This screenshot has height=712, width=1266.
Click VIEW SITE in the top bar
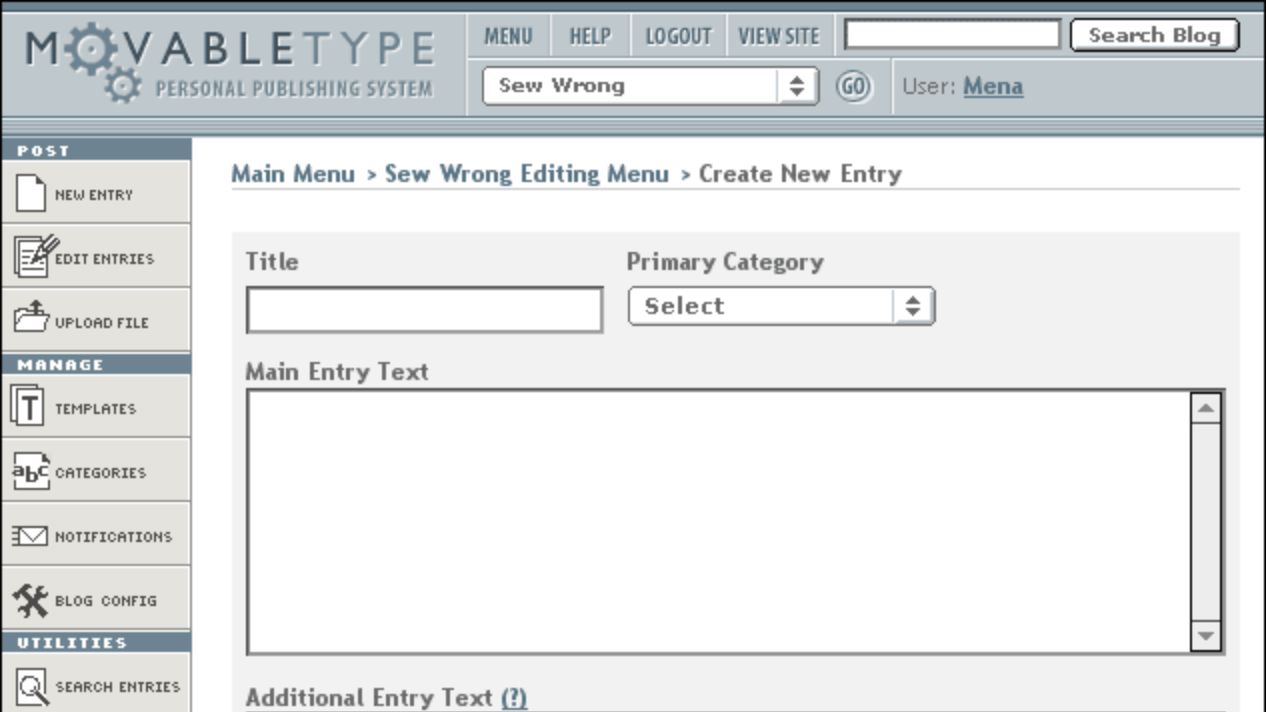[779, 36]
